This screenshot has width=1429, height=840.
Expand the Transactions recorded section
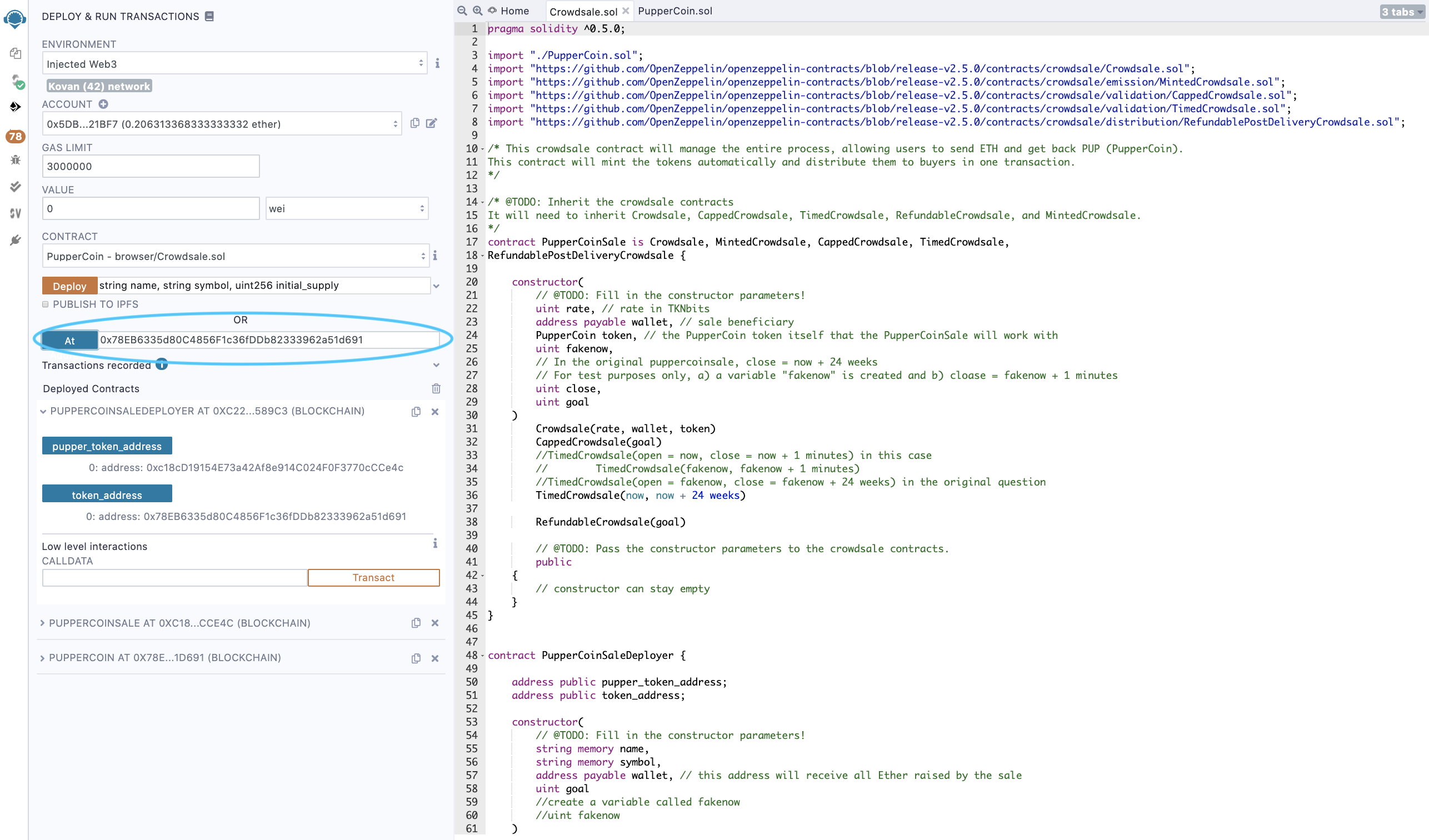436,365
